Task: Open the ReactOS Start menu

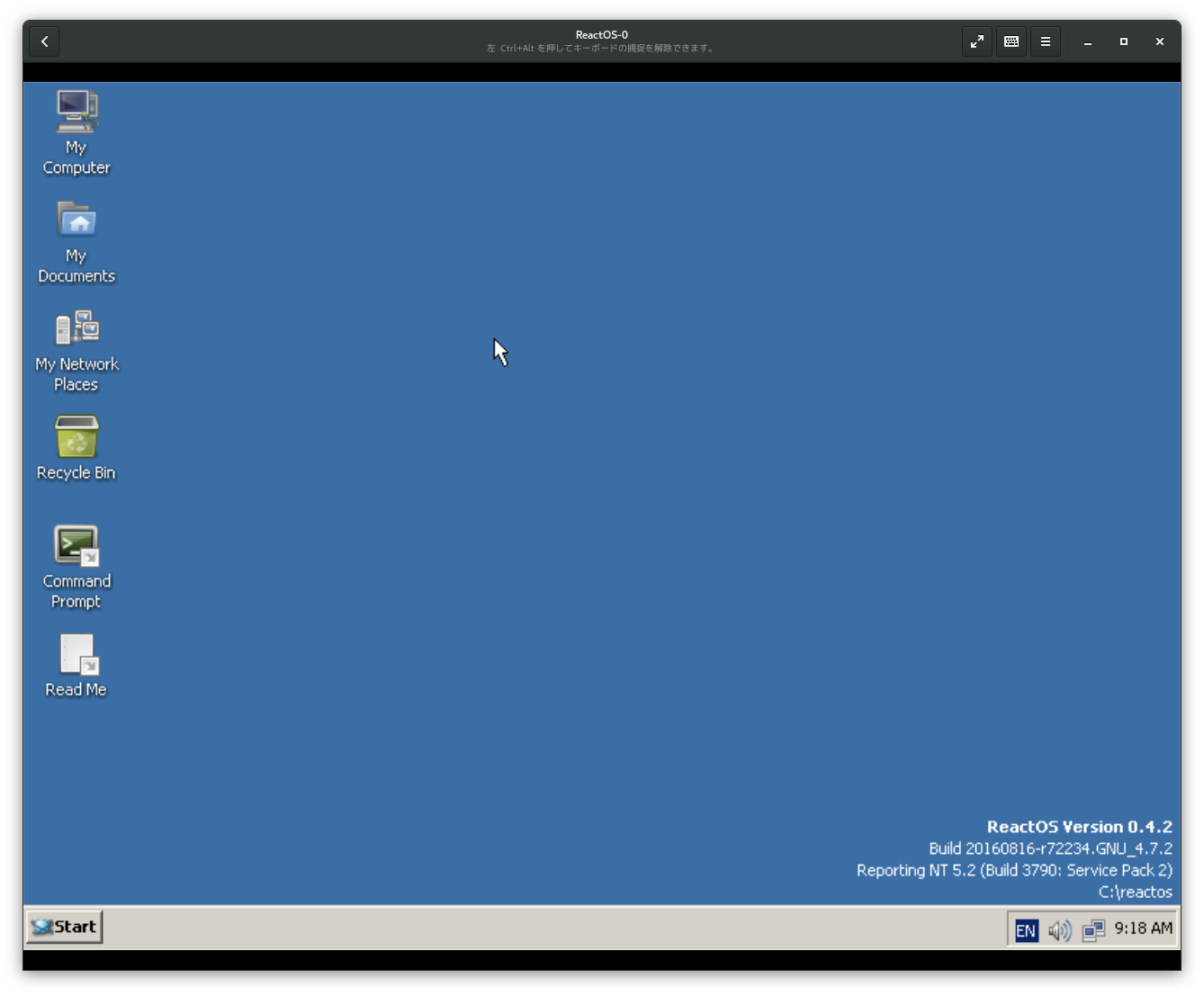Action: 64,927
